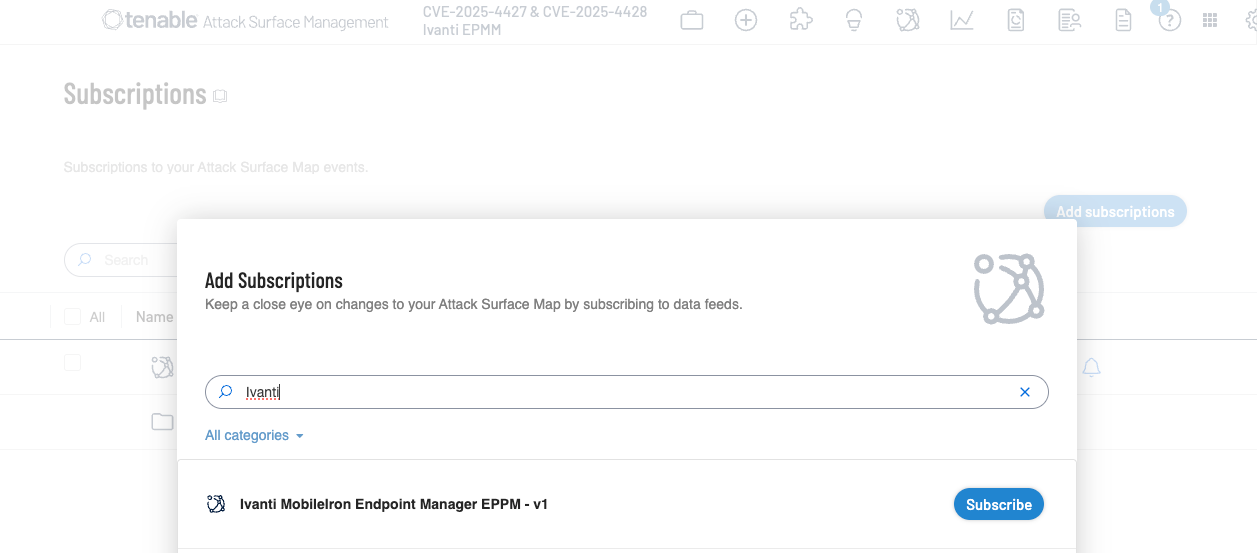Click the plain document icon in top bar
The width and height of the screenshot is (1257, 553).
(1124, 20)
